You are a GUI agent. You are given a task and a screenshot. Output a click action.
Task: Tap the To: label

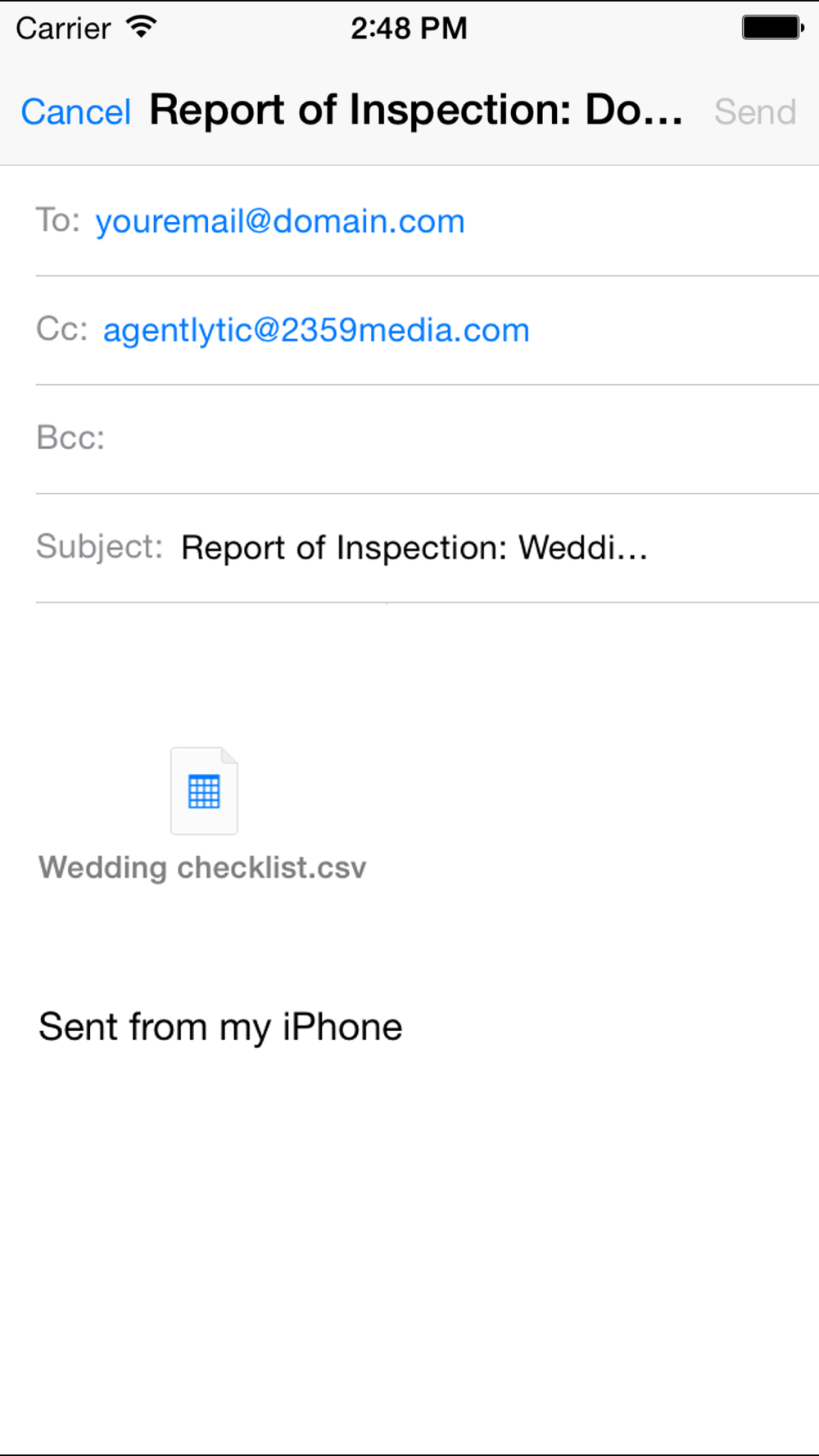point(58,220)
